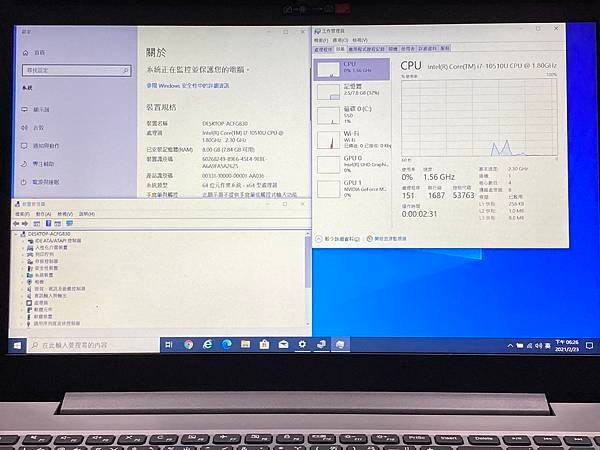The height and width of the screenshot is (450, 600).
Task: Open the Help menu in Device Manager
Action: (x=87, y=214)
